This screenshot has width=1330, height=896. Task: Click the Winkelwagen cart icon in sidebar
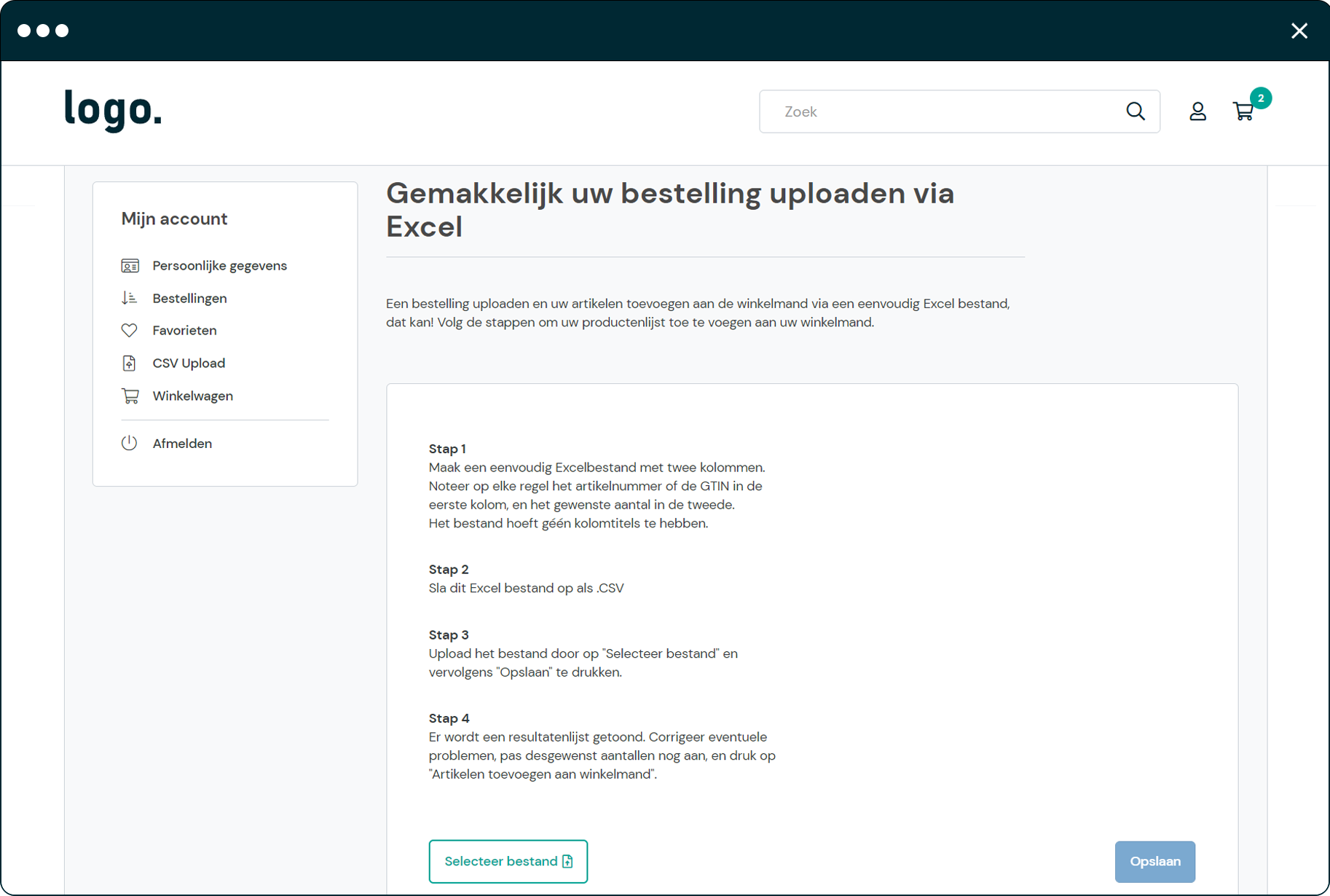click(x=130, y=396)
